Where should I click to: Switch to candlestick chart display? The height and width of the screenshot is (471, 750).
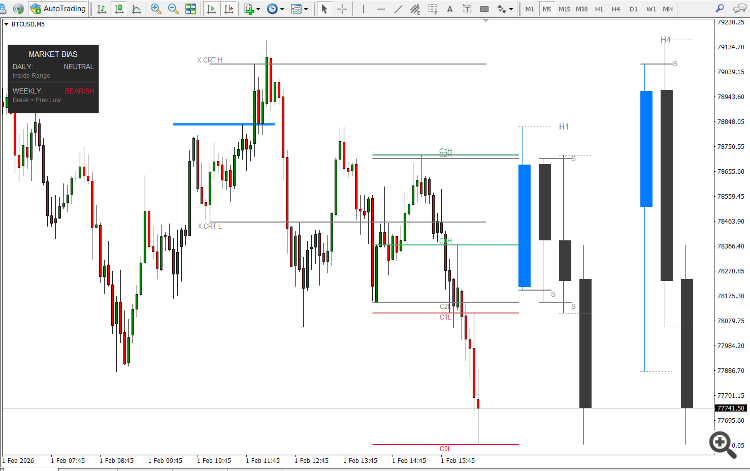tap(119, 9)
